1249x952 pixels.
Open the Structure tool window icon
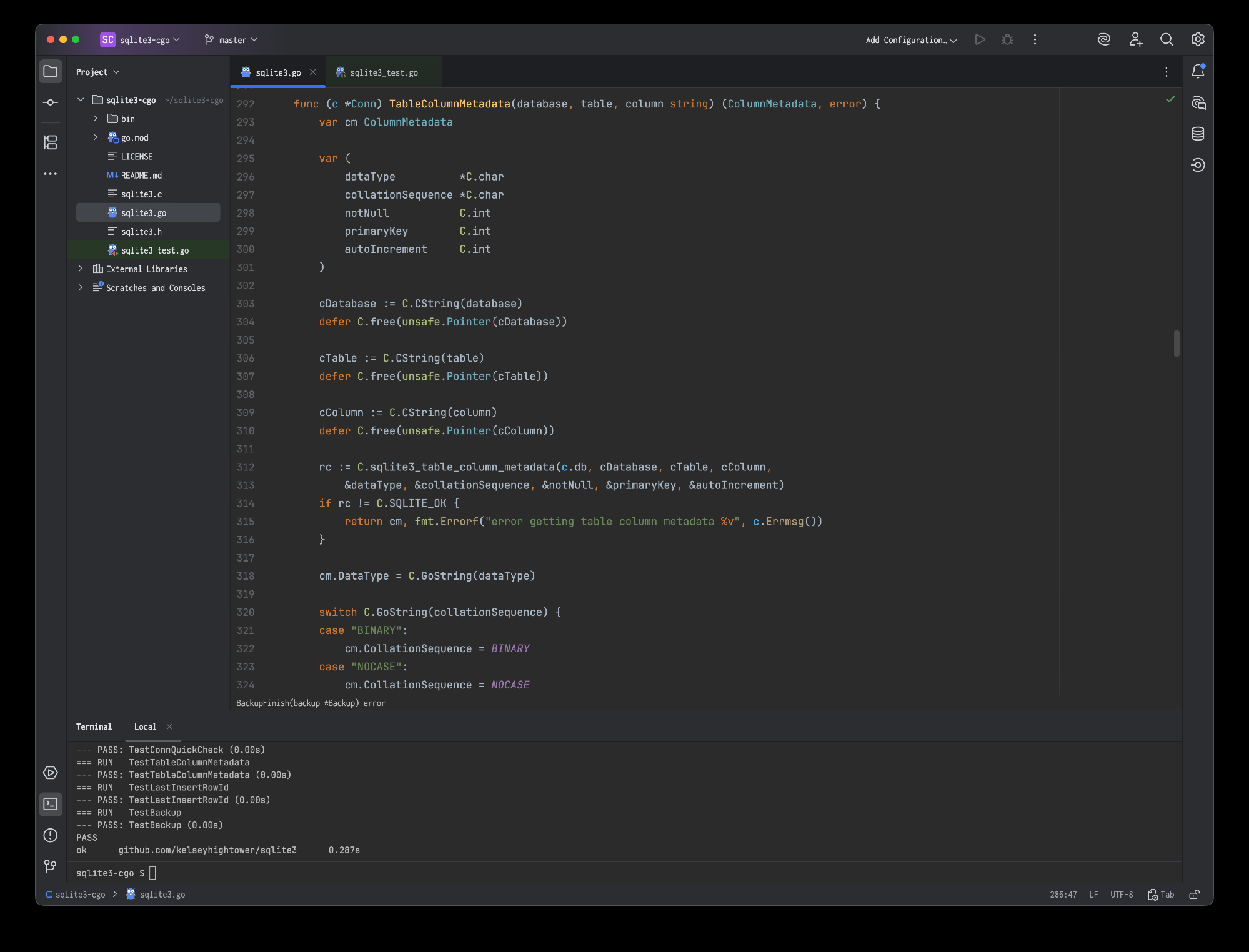click(51, 142)
